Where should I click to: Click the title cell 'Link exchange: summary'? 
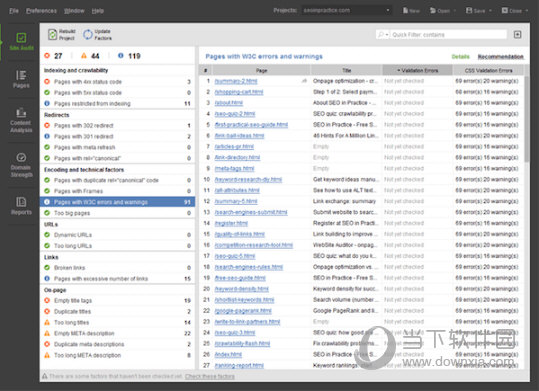coord(344,201)
